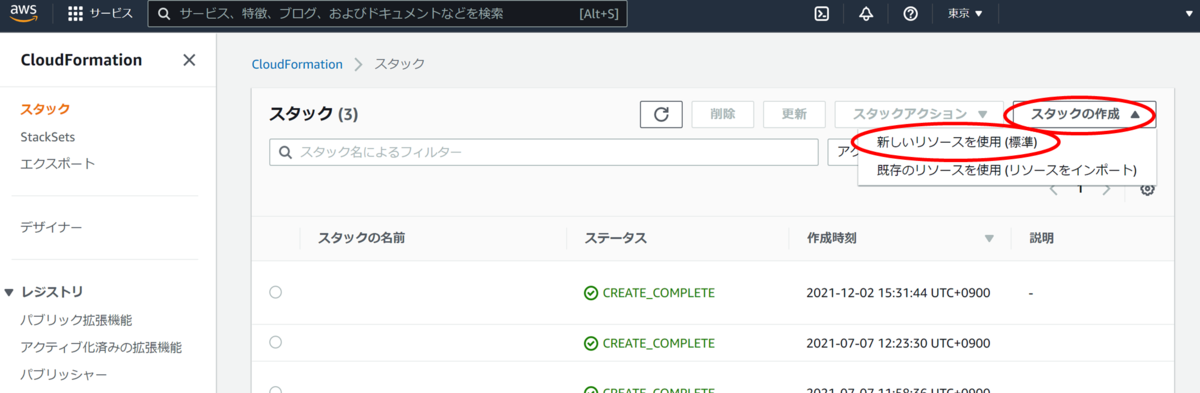
Task: Open パブリック拡張機能 in the registry
Action: point(76,320)
